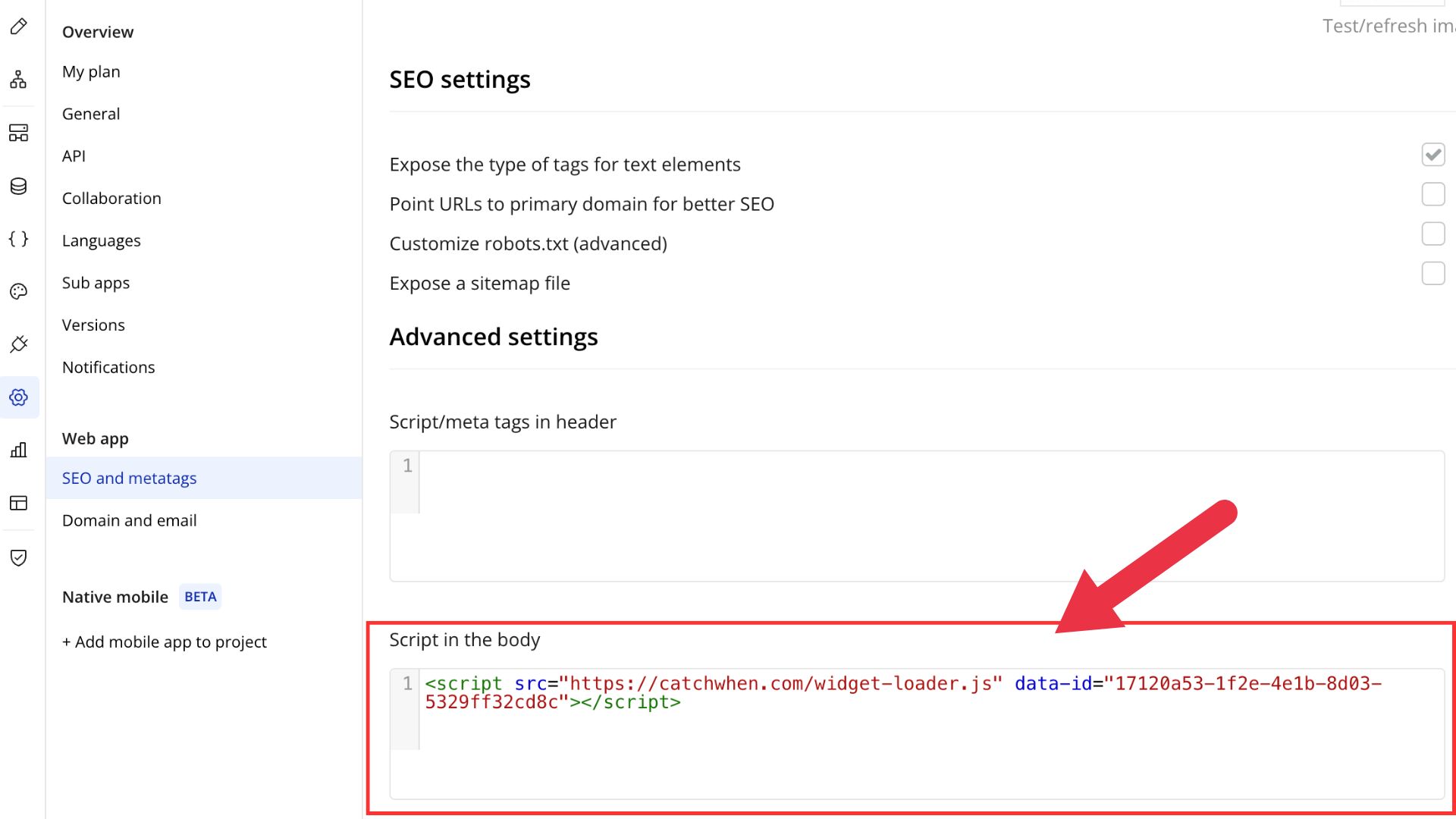Enable Expose a sitemap file checkbox
This screenshot has width=1456, height=819.
pyautogui.click(x=1433, y=273)
